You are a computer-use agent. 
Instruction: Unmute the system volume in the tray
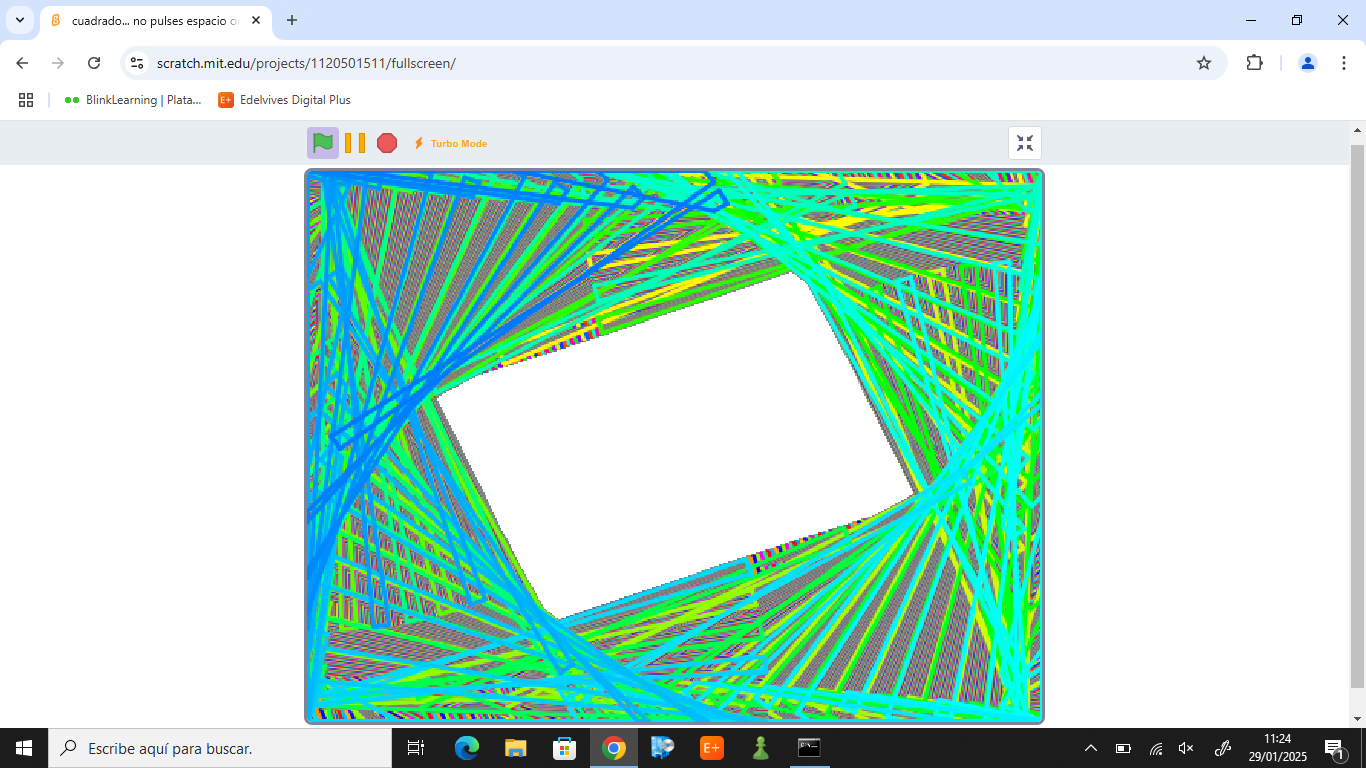coord(1186,748)
